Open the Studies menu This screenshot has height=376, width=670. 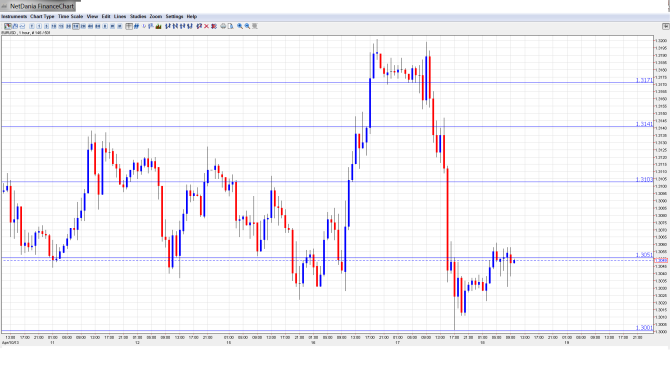click(x=138, y=17)
